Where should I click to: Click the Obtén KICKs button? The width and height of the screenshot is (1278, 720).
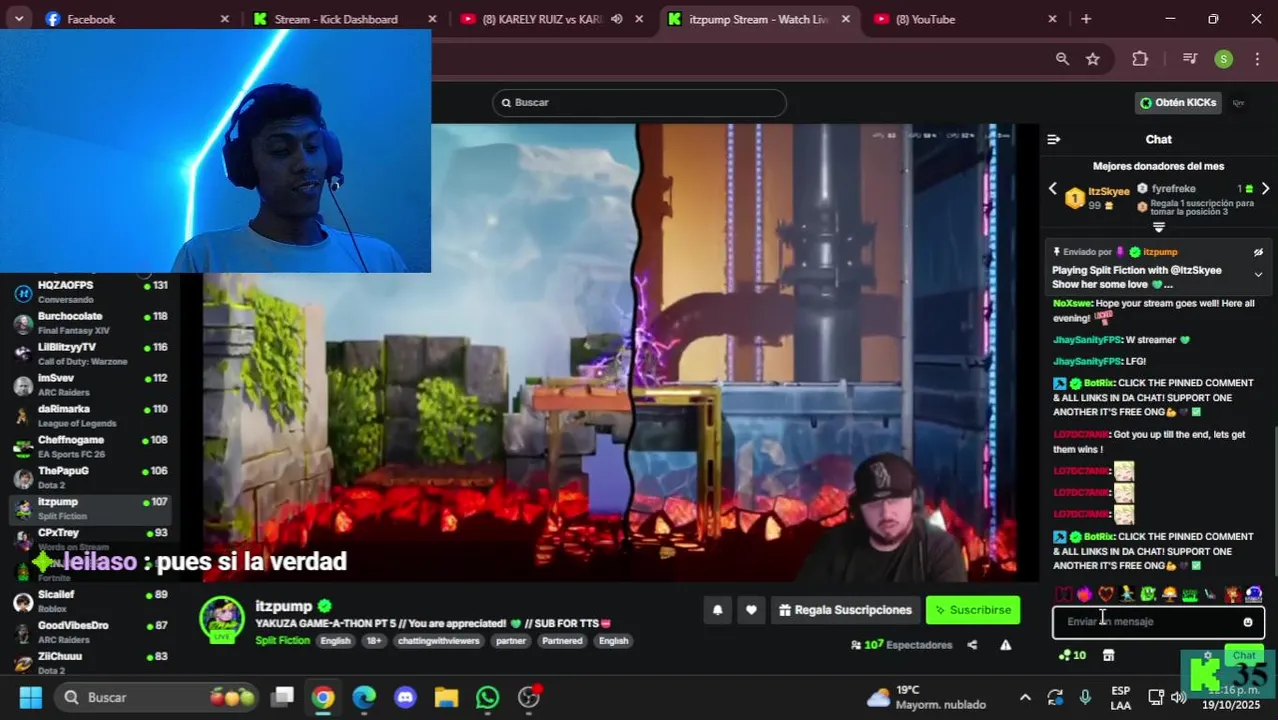pyautogui.click(x=1178, y=102)
